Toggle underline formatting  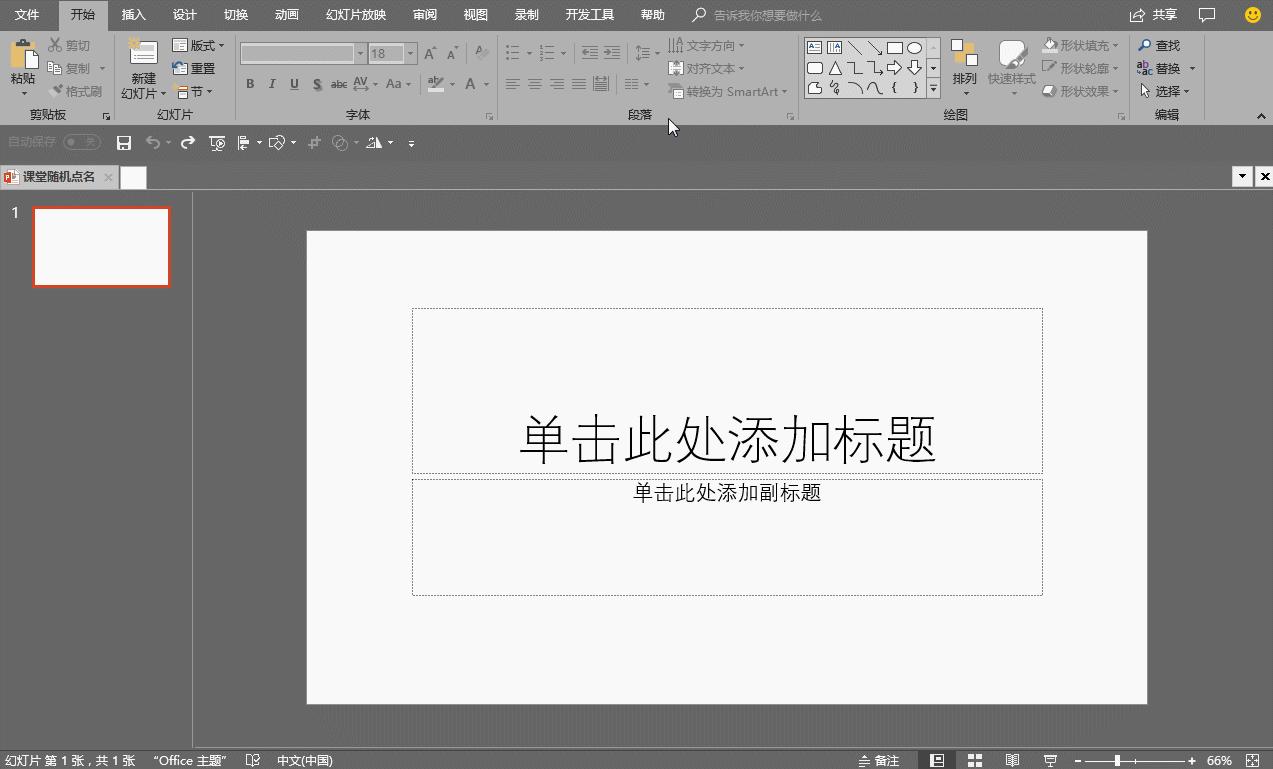[x=292, y=84]
